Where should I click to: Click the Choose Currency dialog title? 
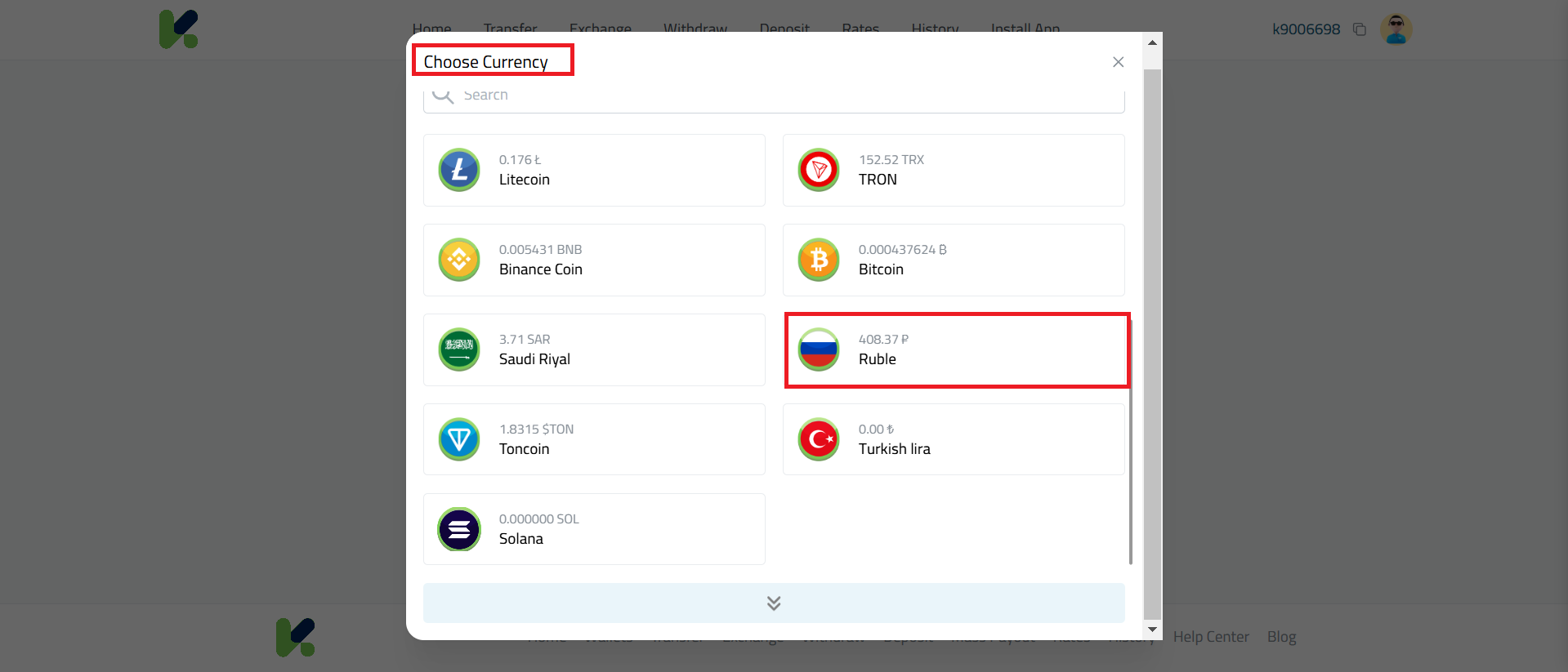tap(485, 62)
